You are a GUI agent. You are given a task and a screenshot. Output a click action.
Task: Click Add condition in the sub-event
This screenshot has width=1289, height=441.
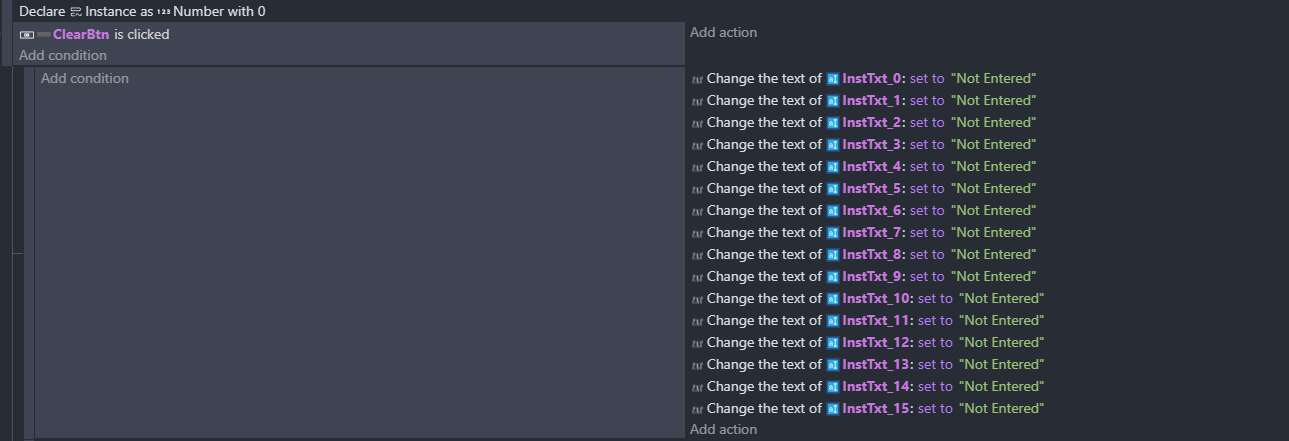[85, 78]
